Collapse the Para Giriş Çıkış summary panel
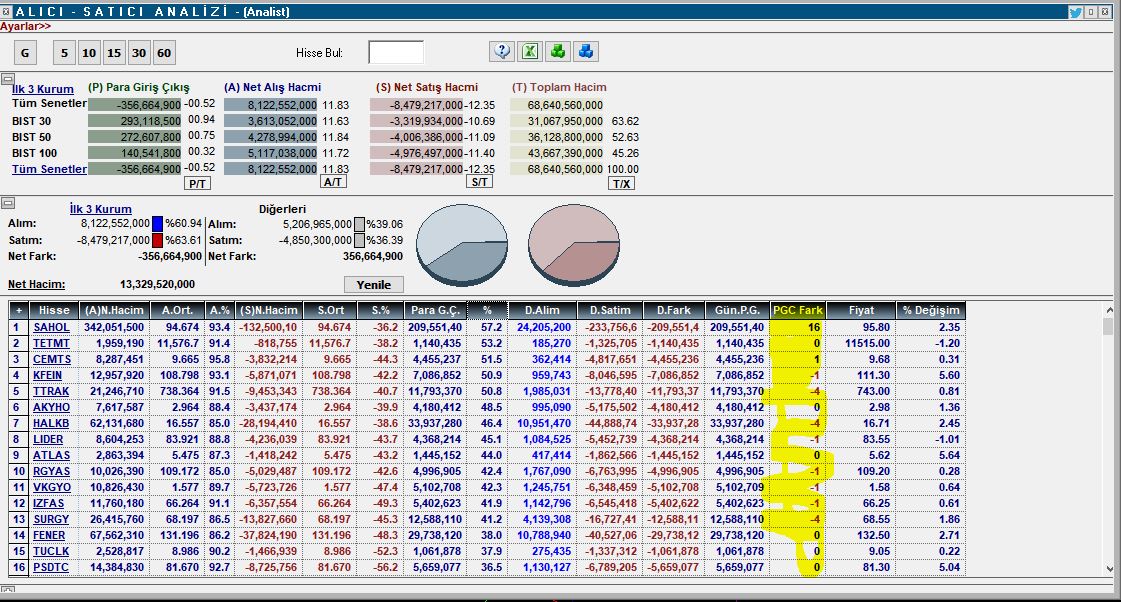Image resolution: width=1121 pixels, height=602 pixels. 7,79
